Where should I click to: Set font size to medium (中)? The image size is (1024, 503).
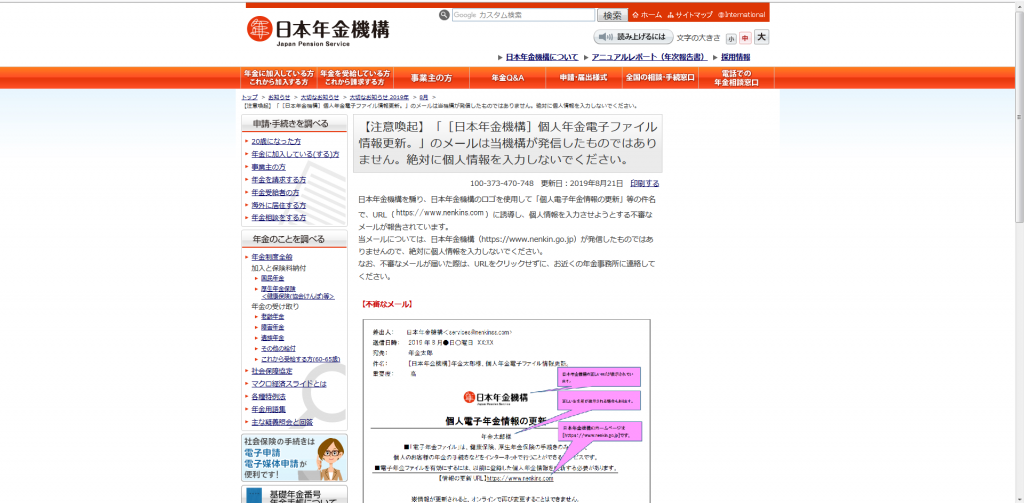[745, 39]
